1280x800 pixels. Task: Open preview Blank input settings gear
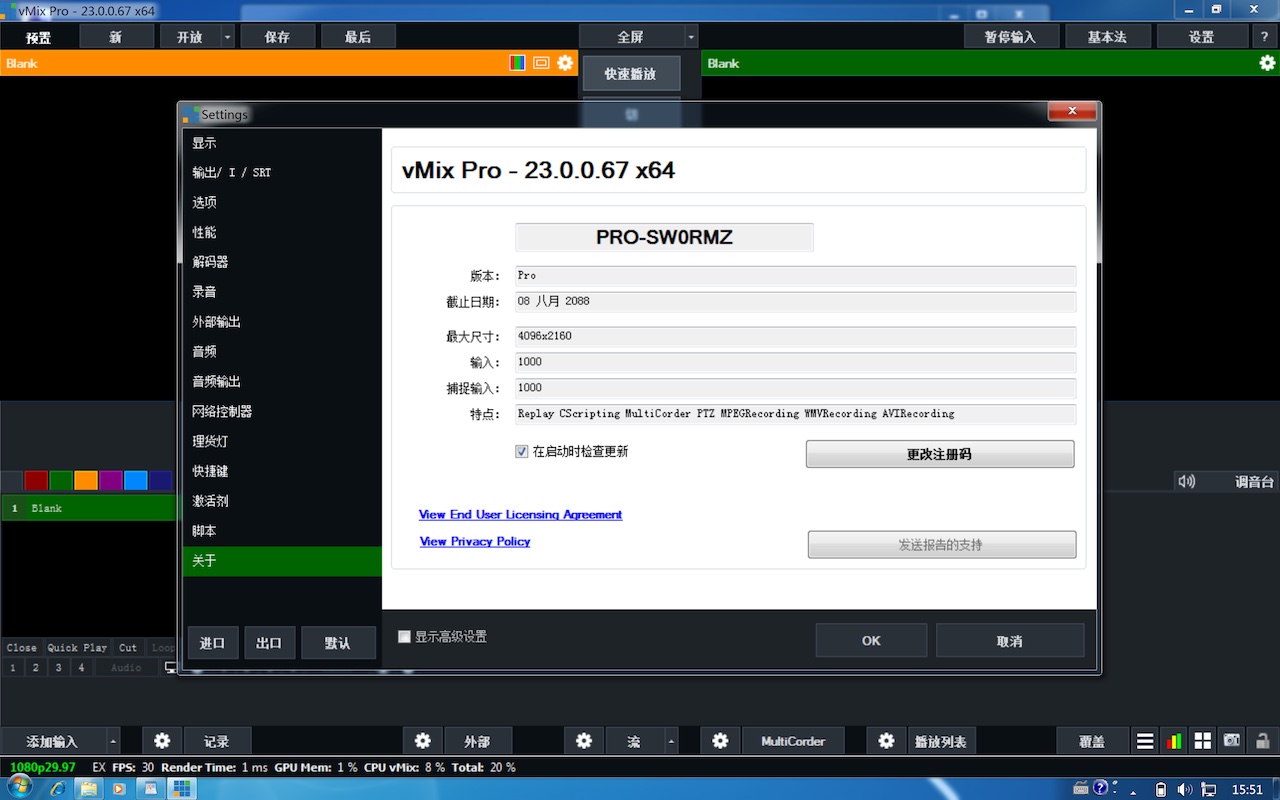(x=565, y=63)
